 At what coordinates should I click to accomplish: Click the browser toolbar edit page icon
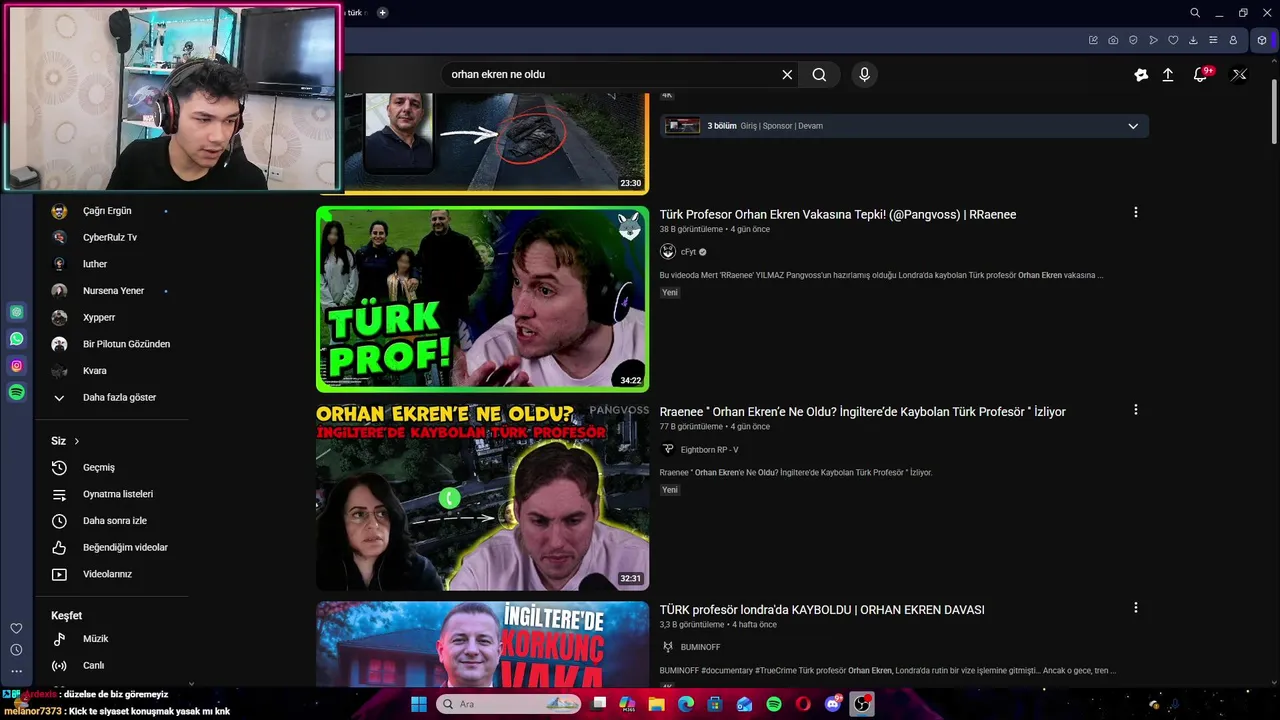point(1093,40)
